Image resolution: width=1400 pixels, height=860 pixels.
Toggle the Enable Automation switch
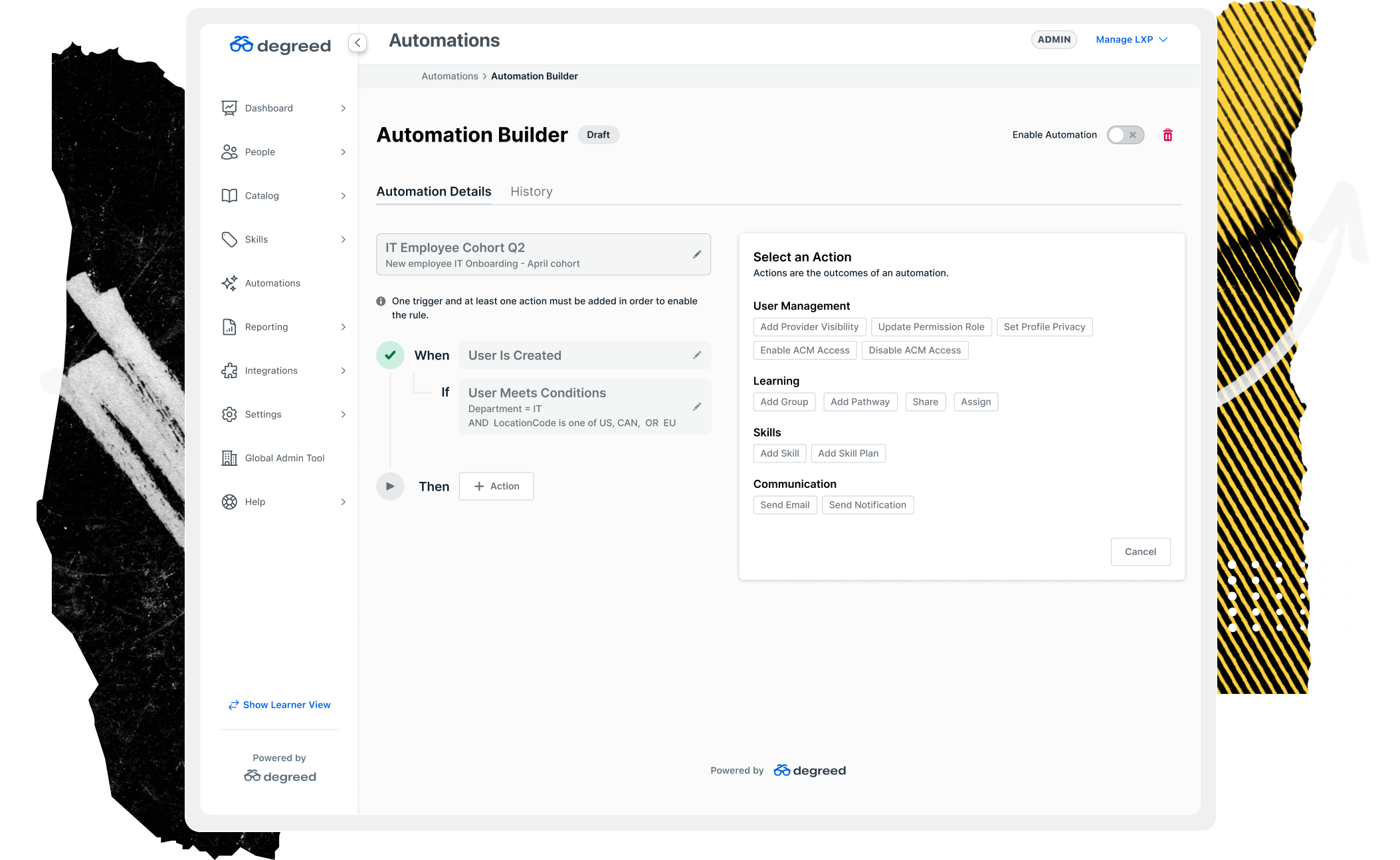click(x=1126, y=135)
